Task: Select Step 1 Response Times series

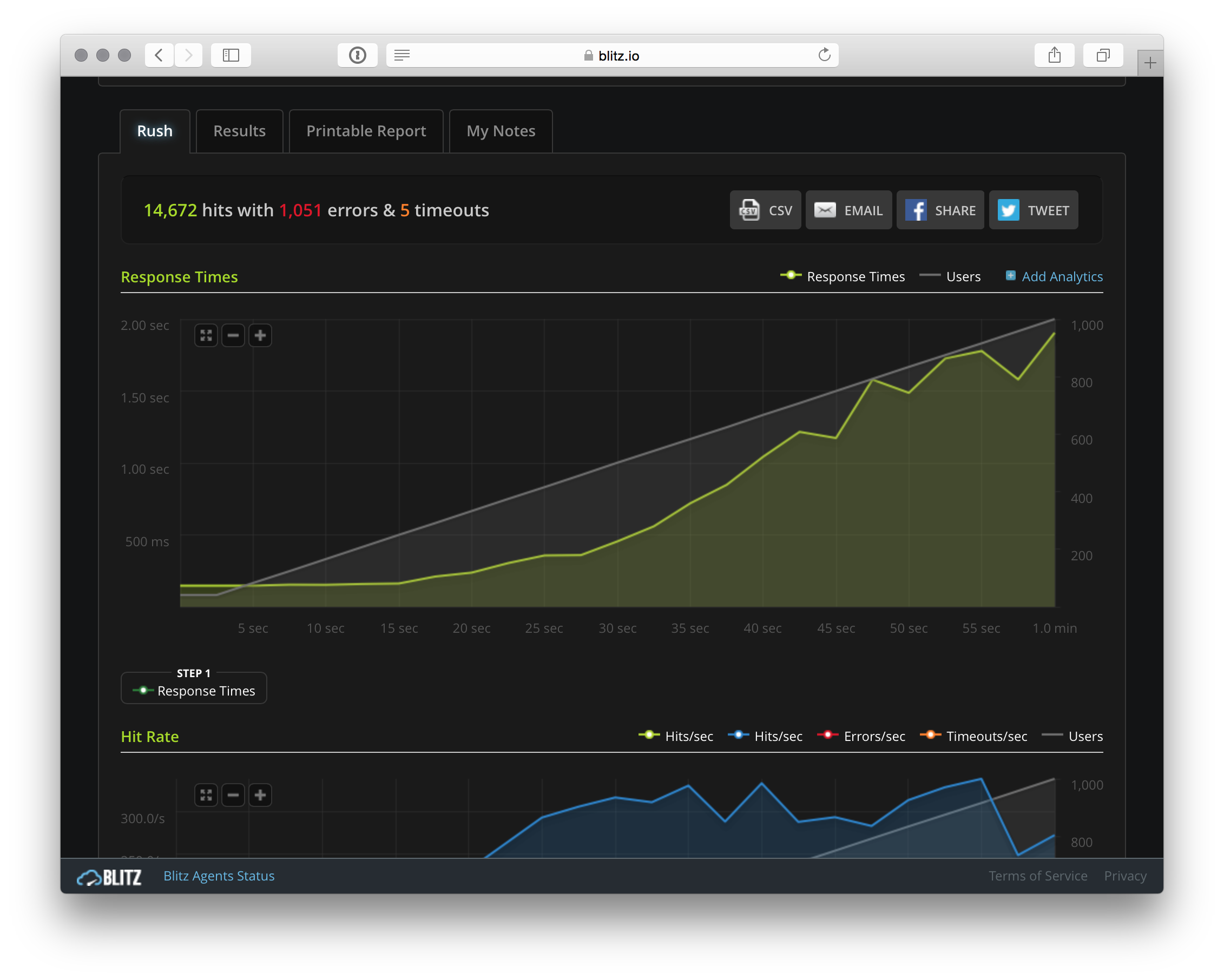Action: pos(194,691)
